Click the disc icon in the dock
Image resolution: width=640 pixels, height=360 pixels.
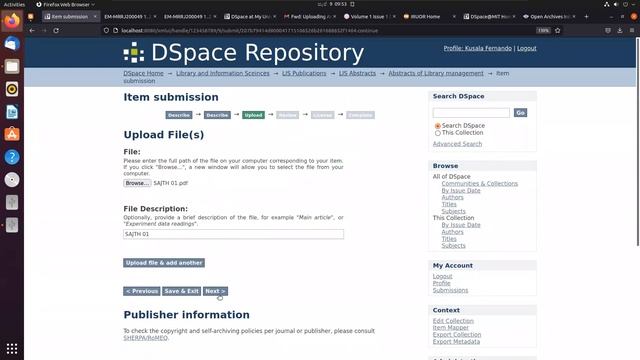pos(12,180)
